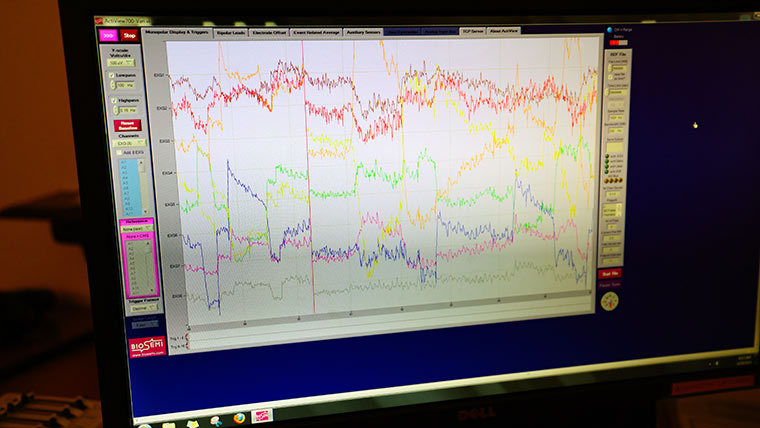Click the CM in Range indicator light

pyautogui.click(x=608, y=31)
